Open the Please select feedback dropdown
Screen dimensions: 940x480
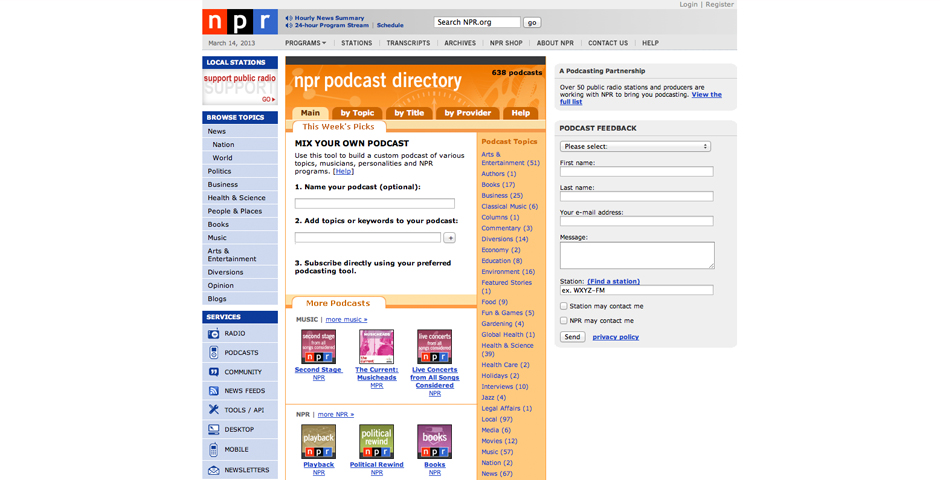pyautogui.click(x=635, y=146)
